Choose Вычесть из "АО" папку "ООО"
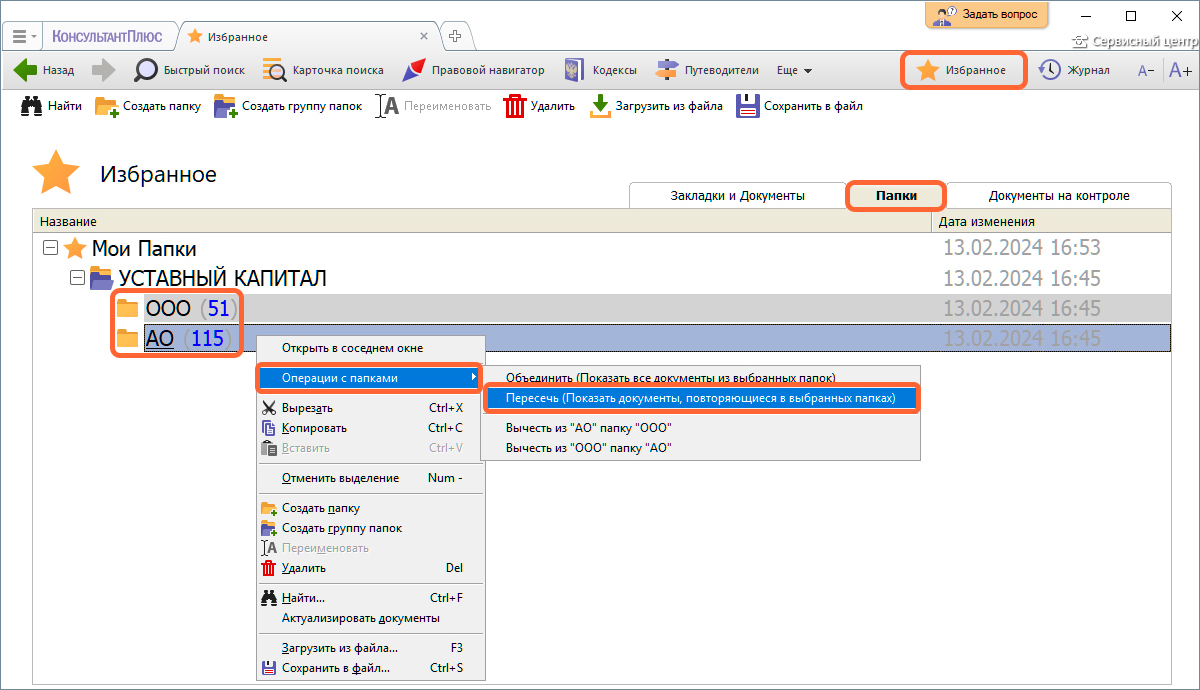 (x=700, y=428)
